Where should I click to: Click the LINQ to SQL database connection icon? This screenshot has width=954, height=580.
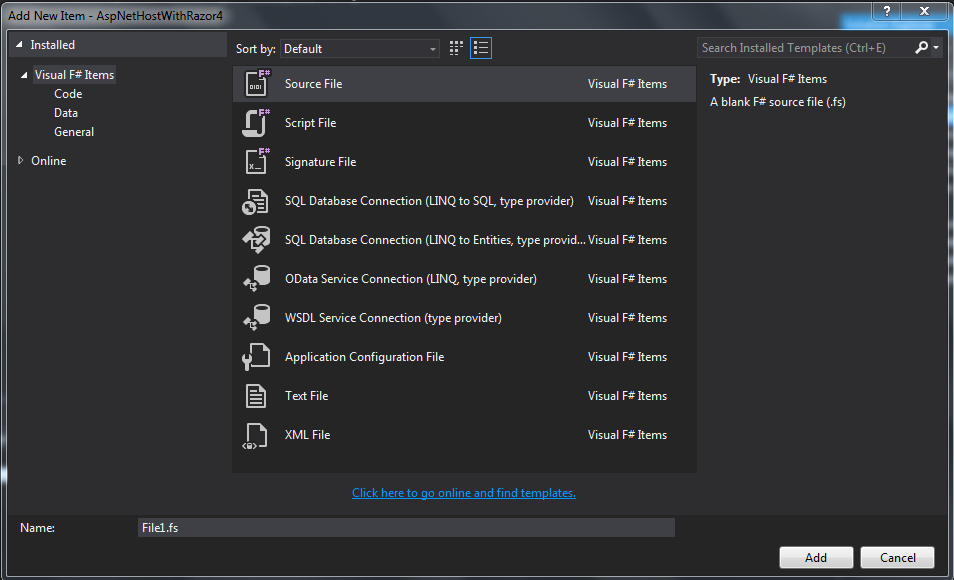[255, 201]
